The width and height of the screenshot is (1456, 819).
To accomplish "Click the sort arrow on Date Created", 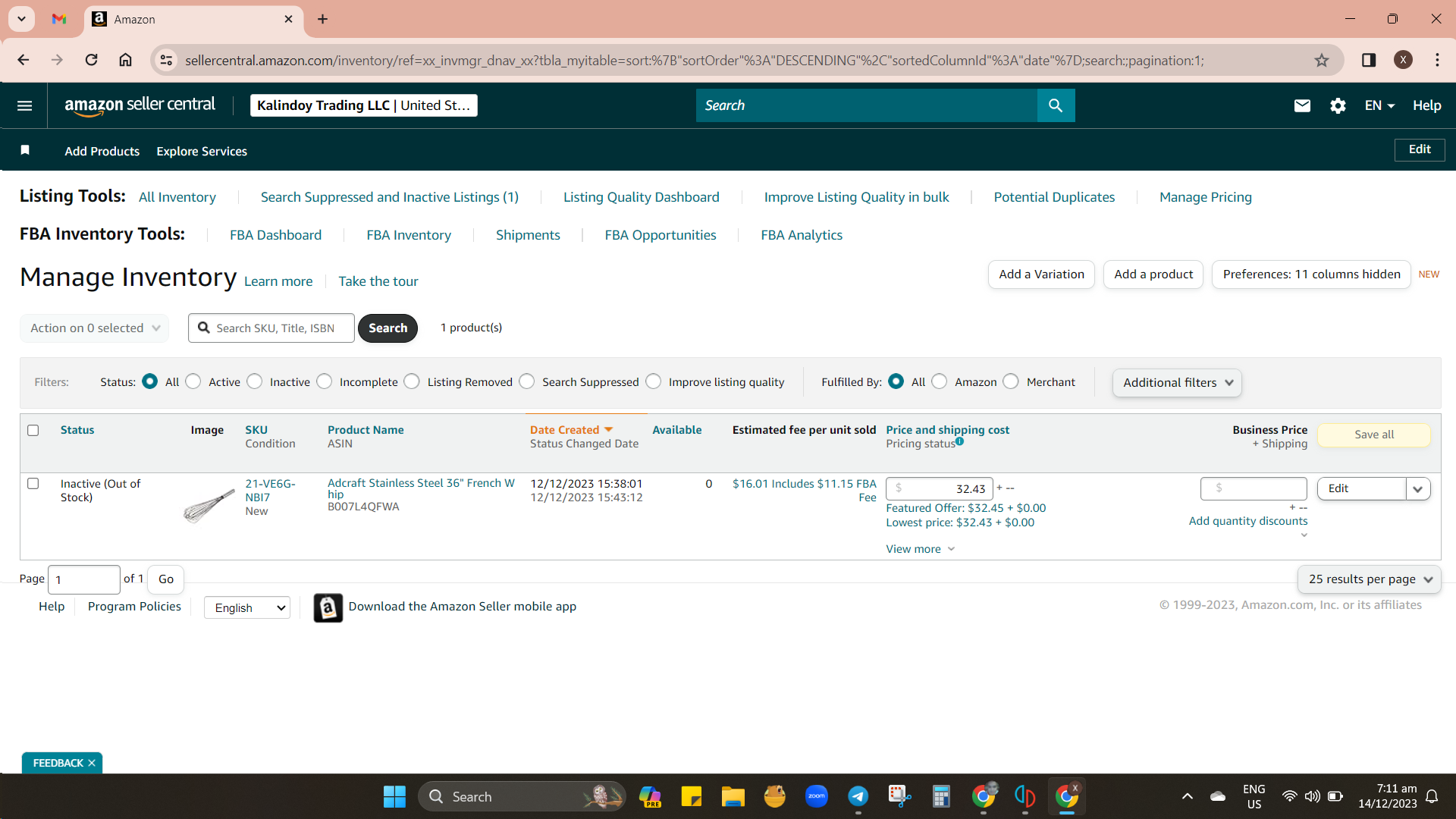I will coord(608,429).
